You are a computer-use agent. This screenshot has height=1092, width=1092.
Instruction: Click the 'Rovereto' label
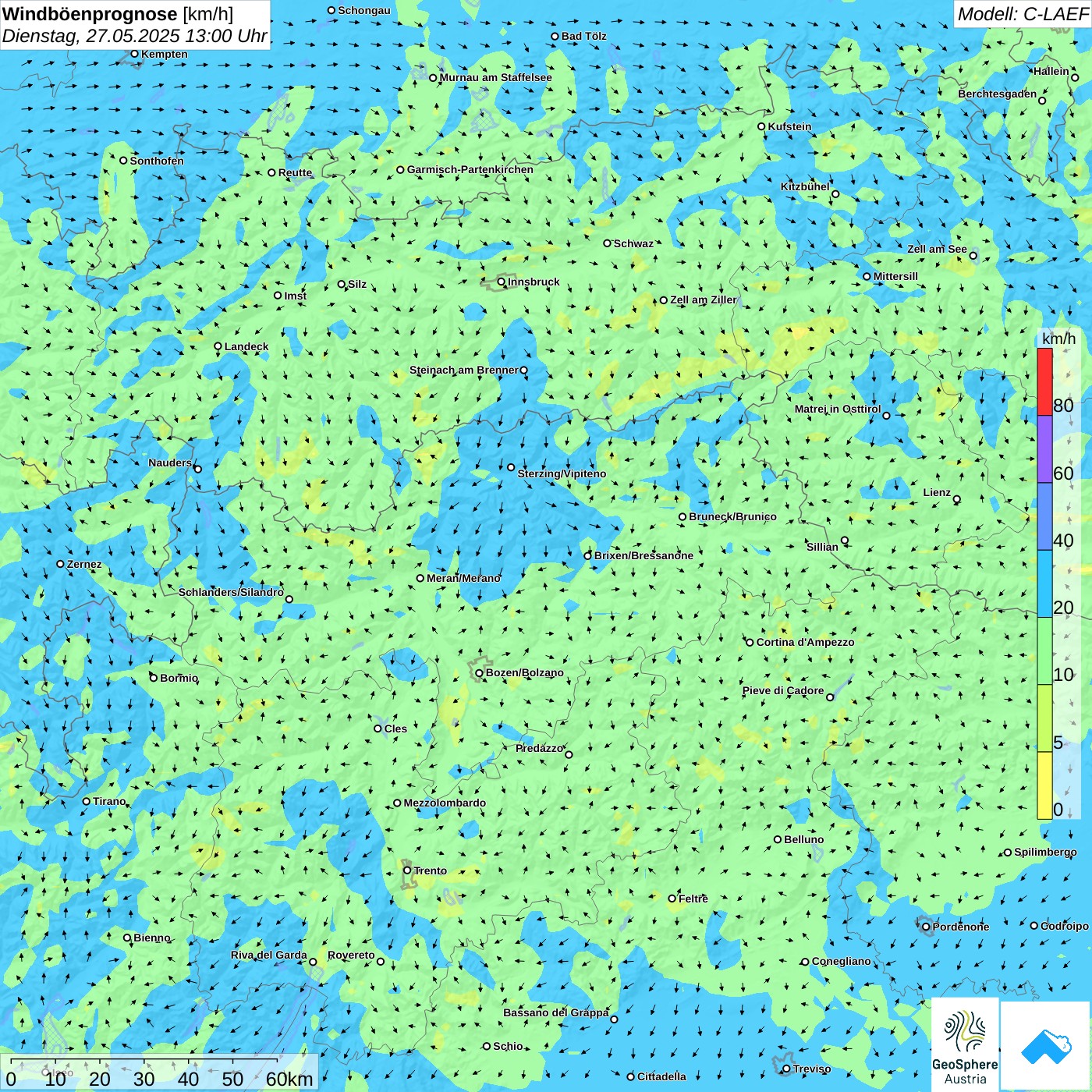351,955
